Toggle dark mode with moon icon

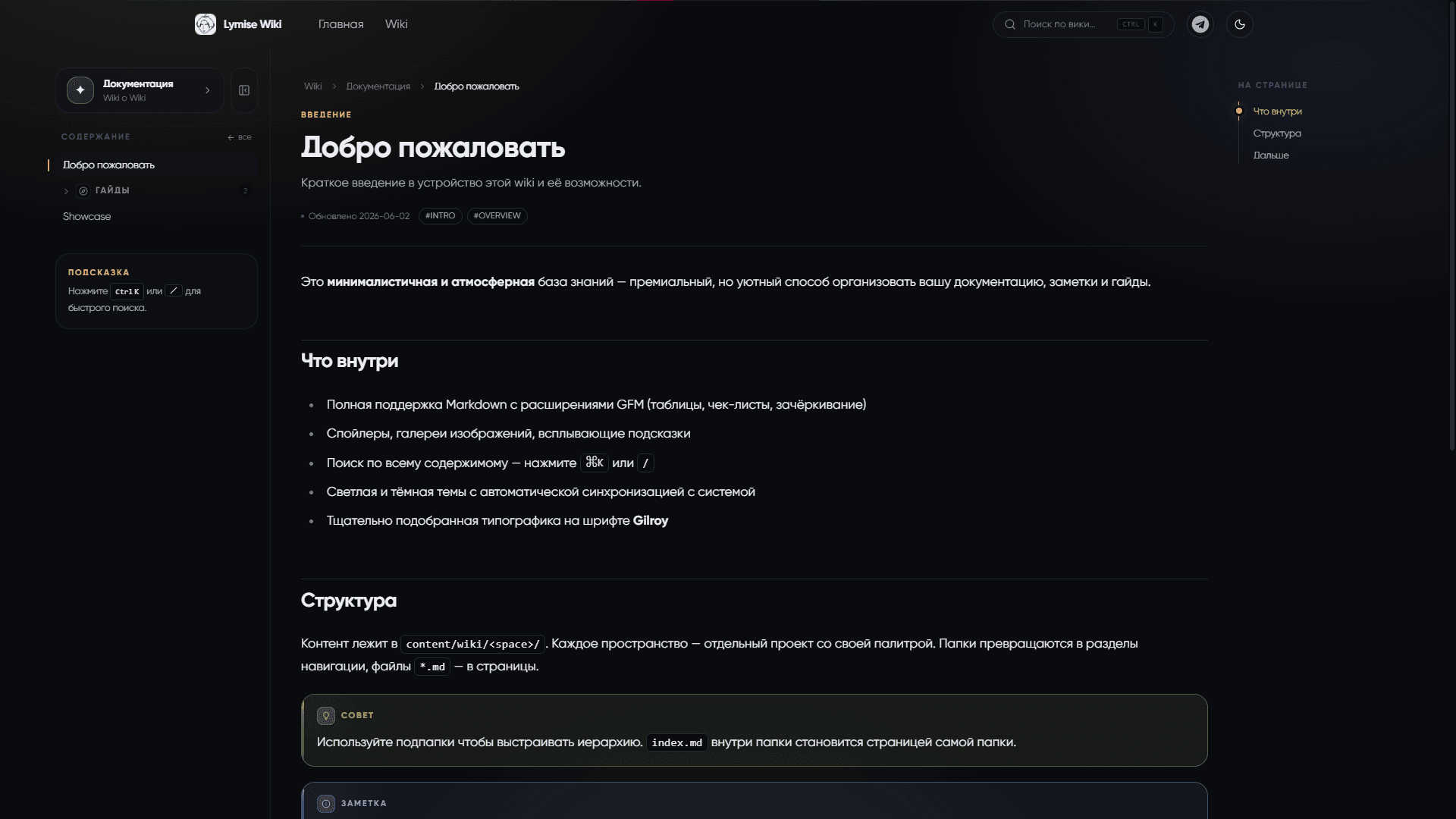click(x=1239, y=24)
